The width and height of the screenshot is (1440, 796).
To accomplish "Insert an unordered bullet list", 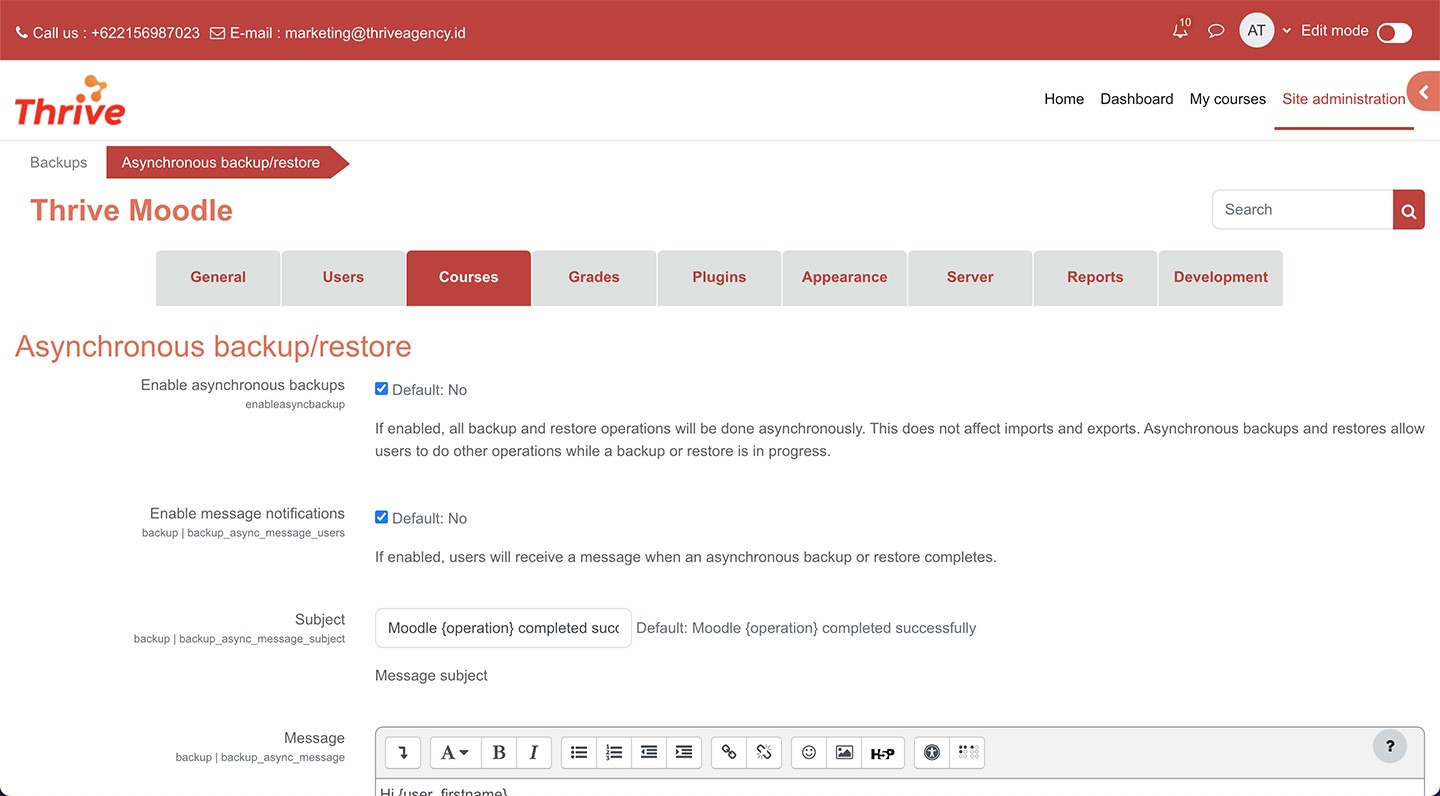I will tap(579, 753).
